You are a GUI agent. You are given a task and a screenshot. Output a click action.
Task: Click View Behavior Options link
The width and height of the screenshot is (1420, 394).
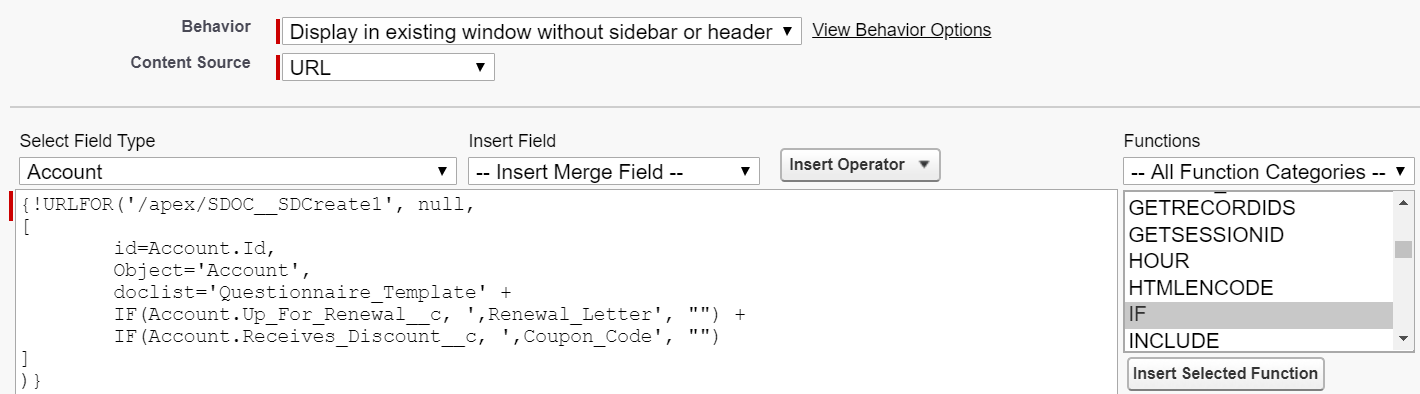[901, 30]
